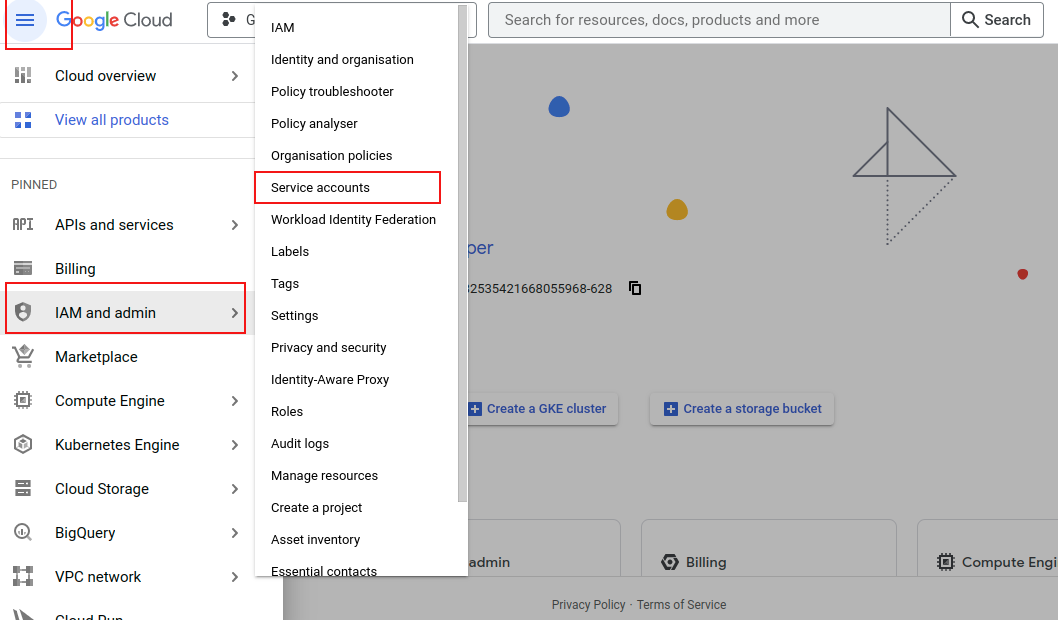Screen dimensions: 1058x620
Task: Click the Cloud Storage icon
Action: click(x=23, y=488)
